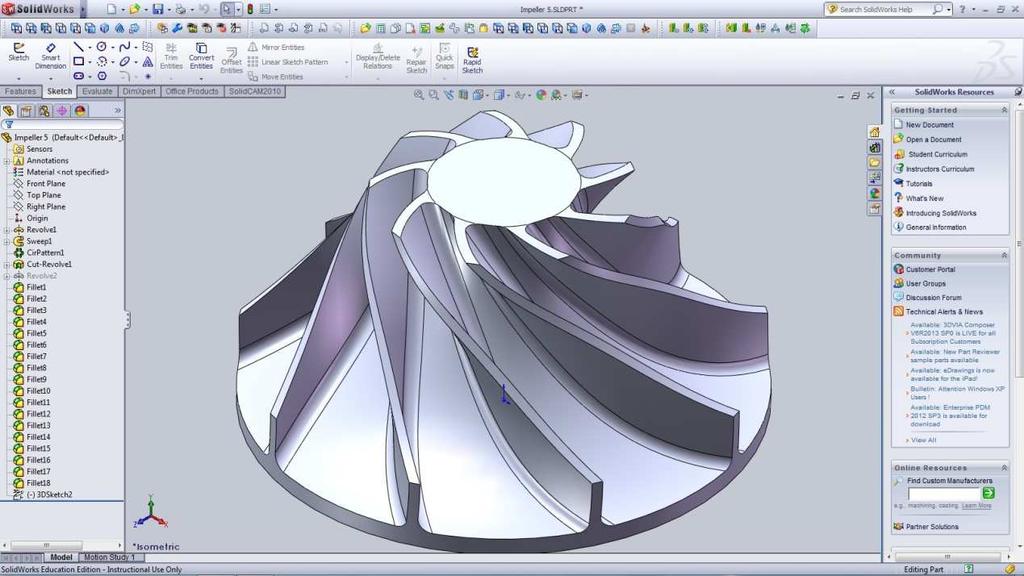Switch to the Office Products tab
This screenshot has width=1024, height=576.
pos(192,91)
